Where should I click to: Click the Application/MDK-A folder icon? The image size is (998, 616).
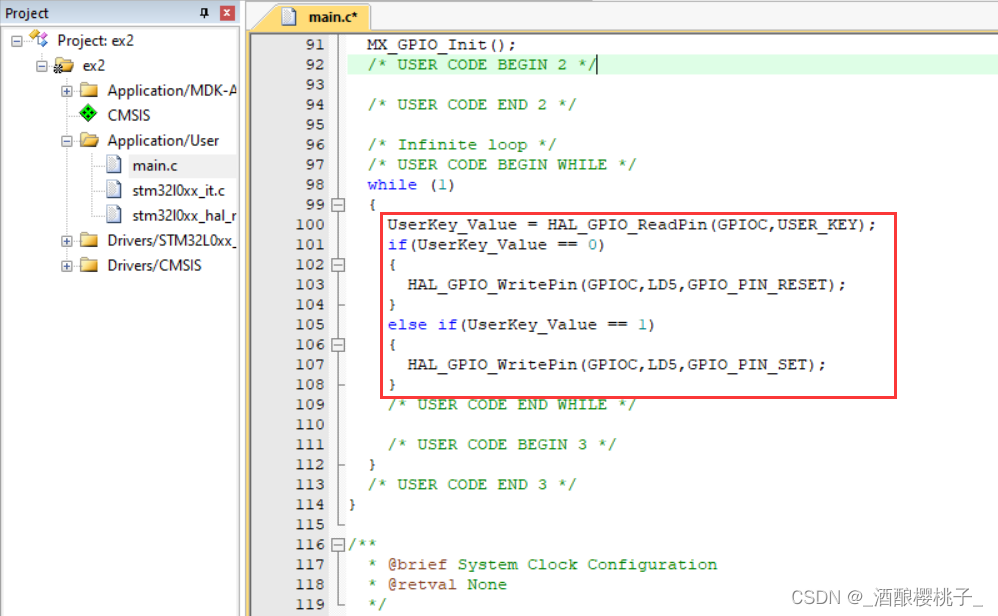coord(89,90)
